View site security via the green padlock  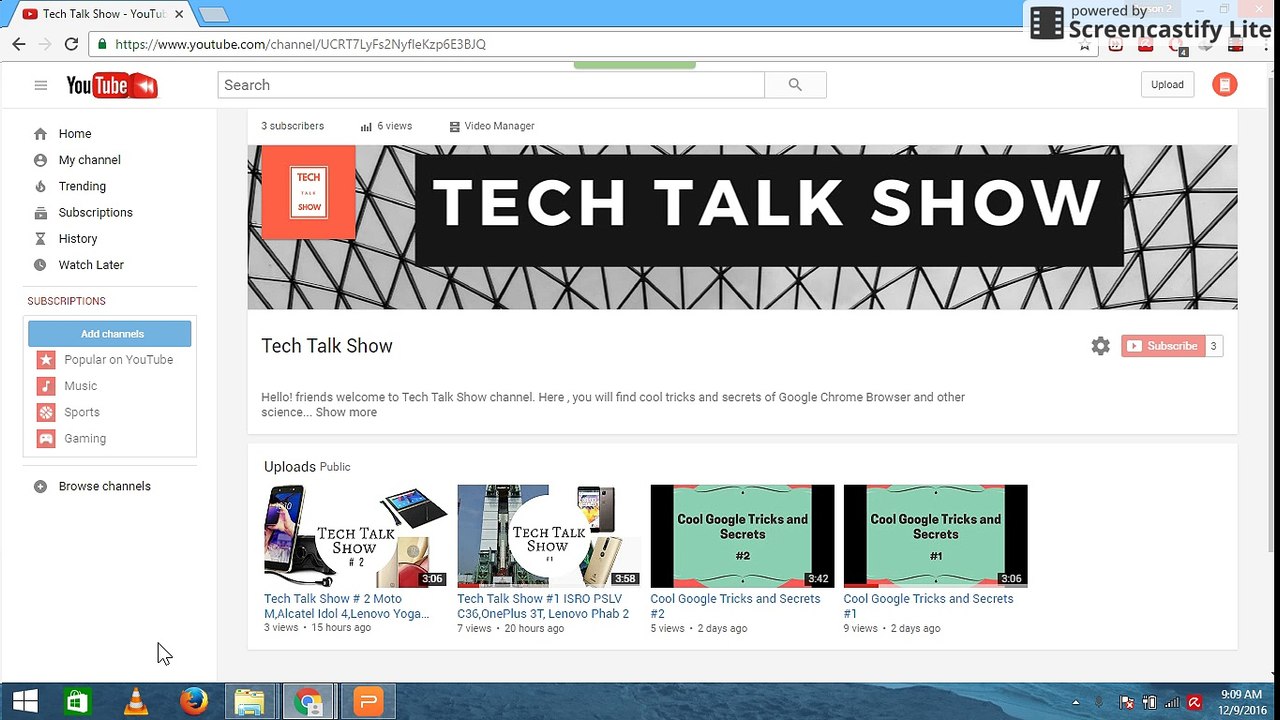point(101,44)
